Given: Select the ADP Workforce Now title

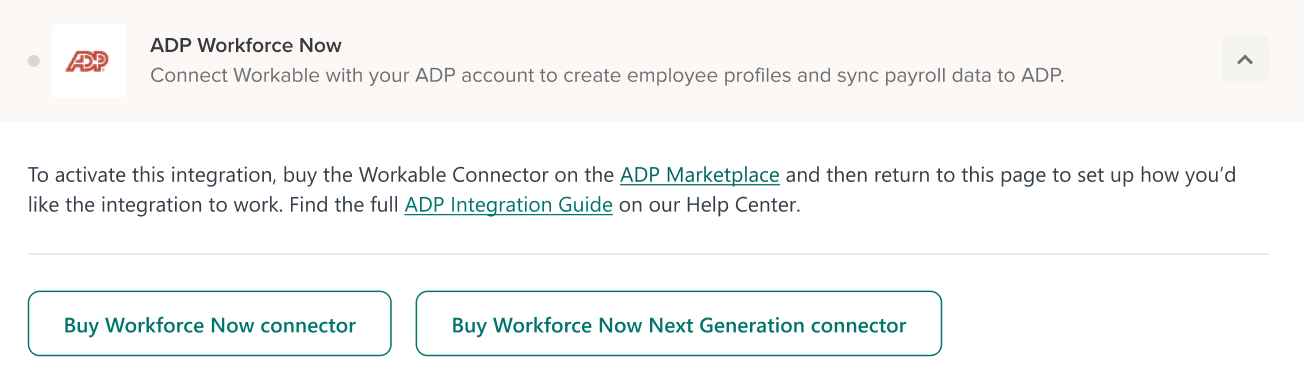Looking at the screenshot, I should tap(246, 45).
